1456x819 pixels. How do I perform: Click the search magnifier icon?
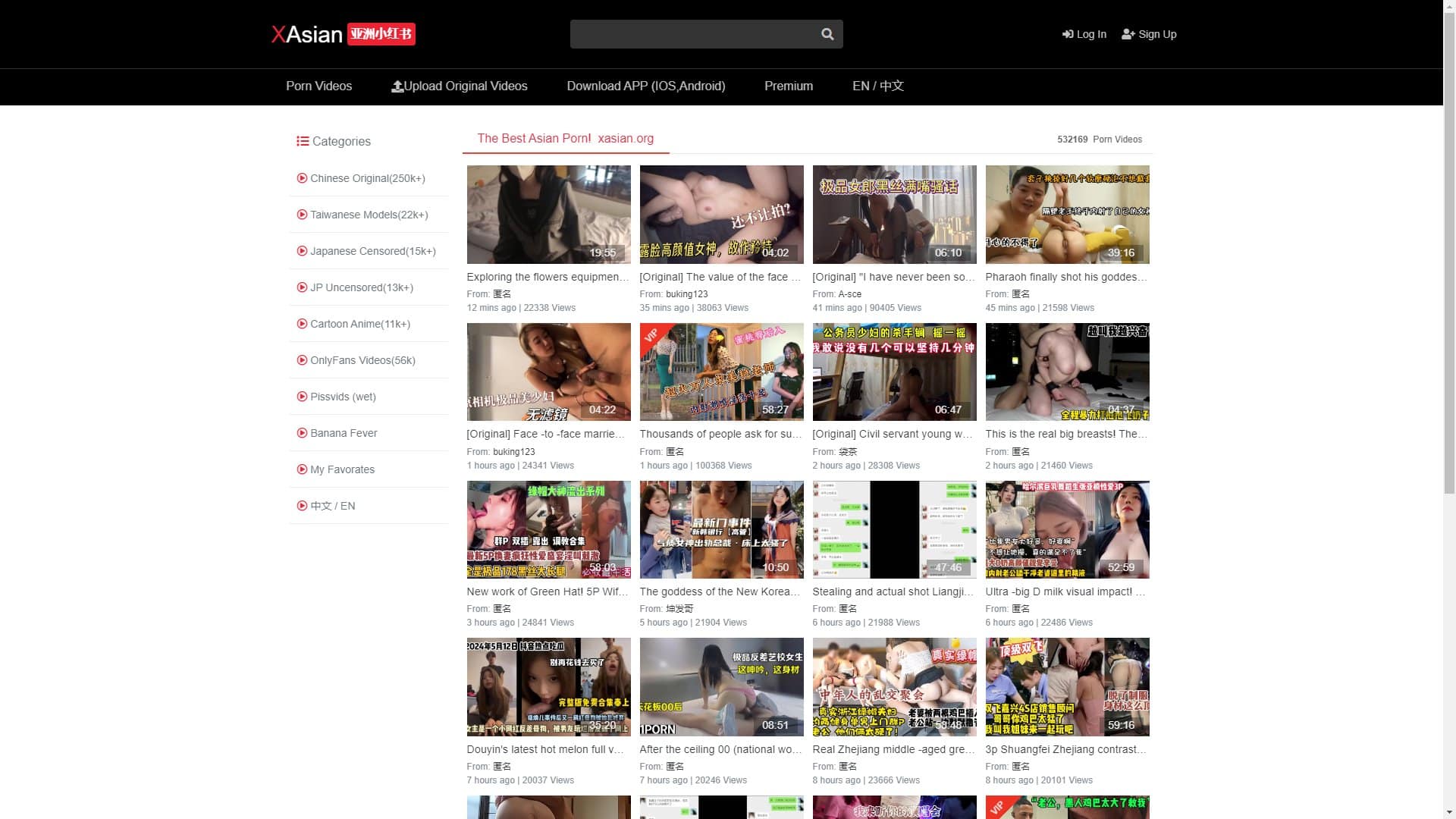click(x=827, y=33)
